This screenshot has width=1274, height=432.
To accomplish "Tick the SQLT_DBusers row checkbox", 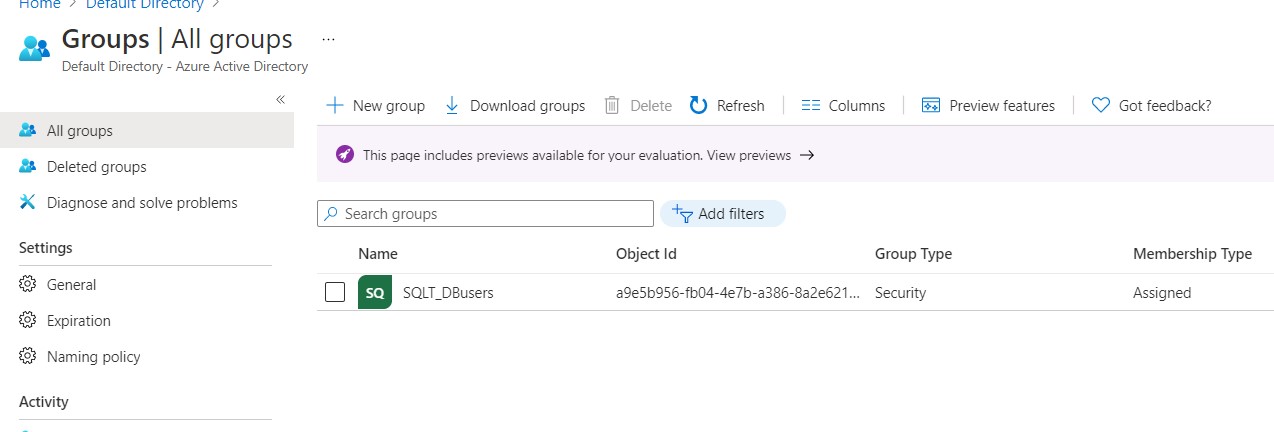I will click(335, 293).
